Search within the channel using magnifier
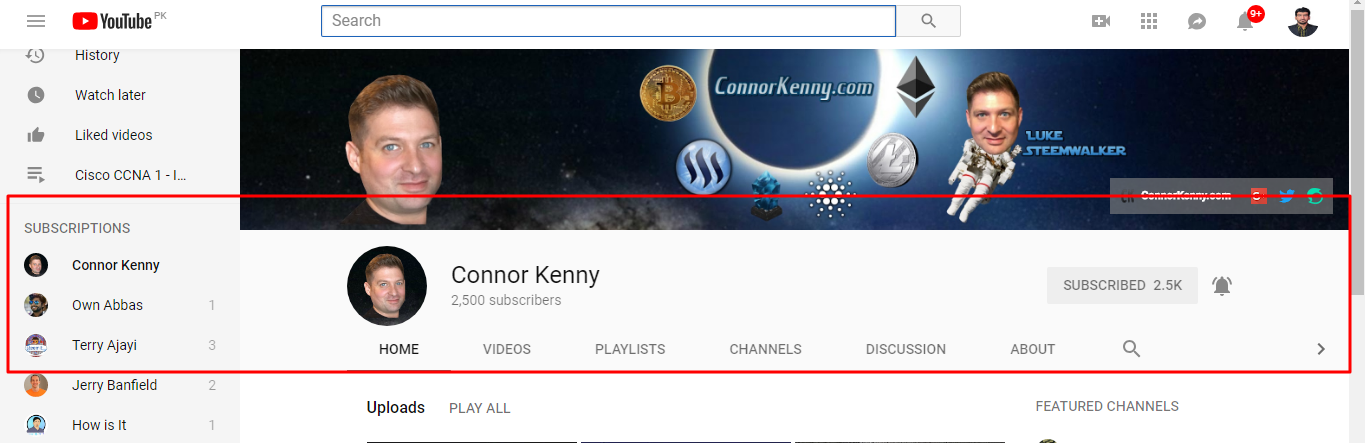 click(1131, 349)
